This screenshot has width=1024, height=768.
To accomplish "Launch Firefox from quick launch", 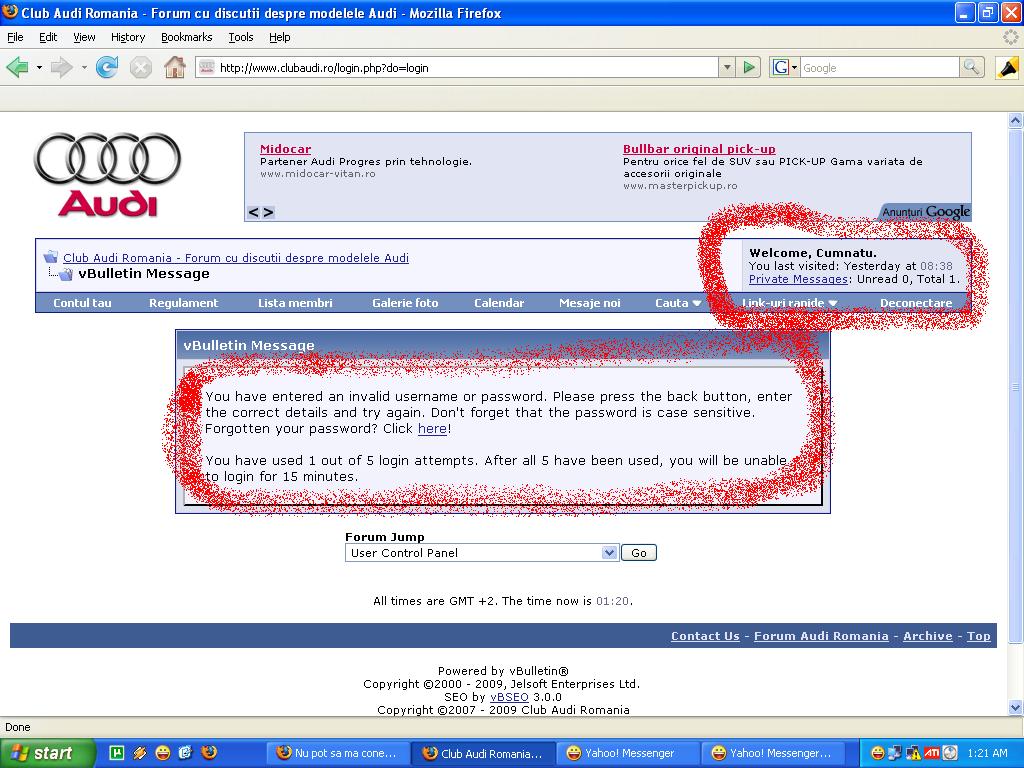I will (x=209, y=753).
